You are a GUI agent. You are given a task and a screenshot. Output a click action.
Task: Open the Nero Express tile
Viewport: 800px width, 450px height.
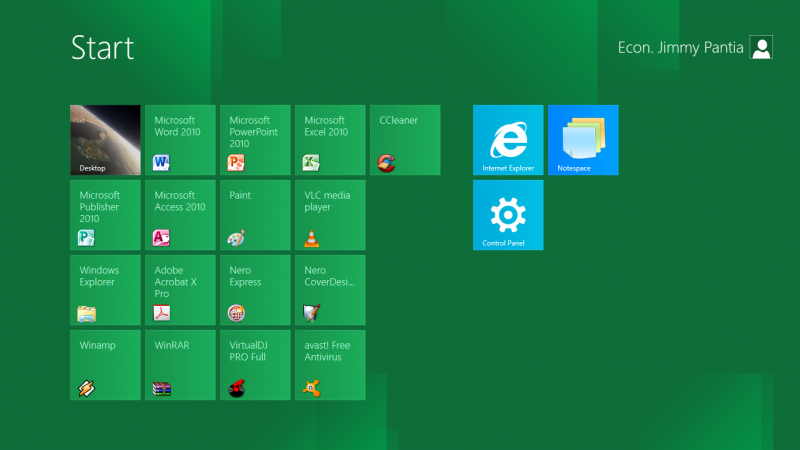[x=255, y=290]
